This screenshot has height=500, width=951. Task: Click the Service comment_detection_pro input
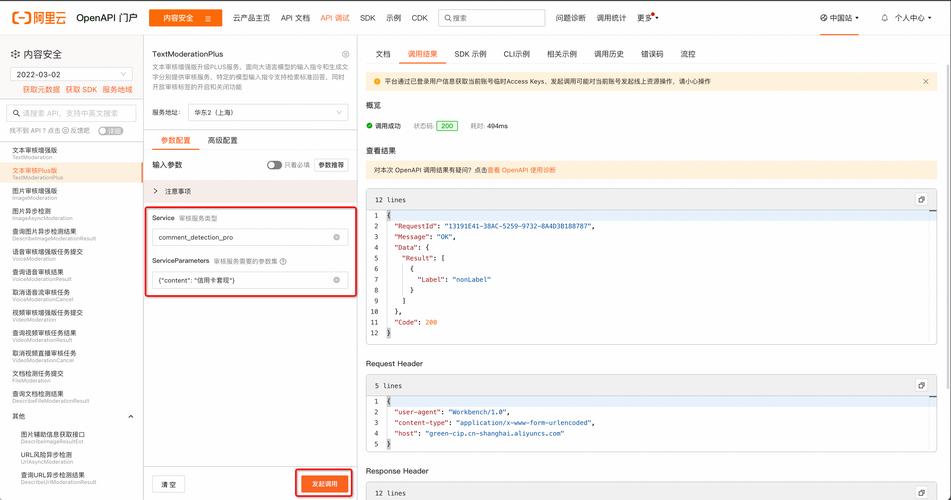tap(250, 237)
